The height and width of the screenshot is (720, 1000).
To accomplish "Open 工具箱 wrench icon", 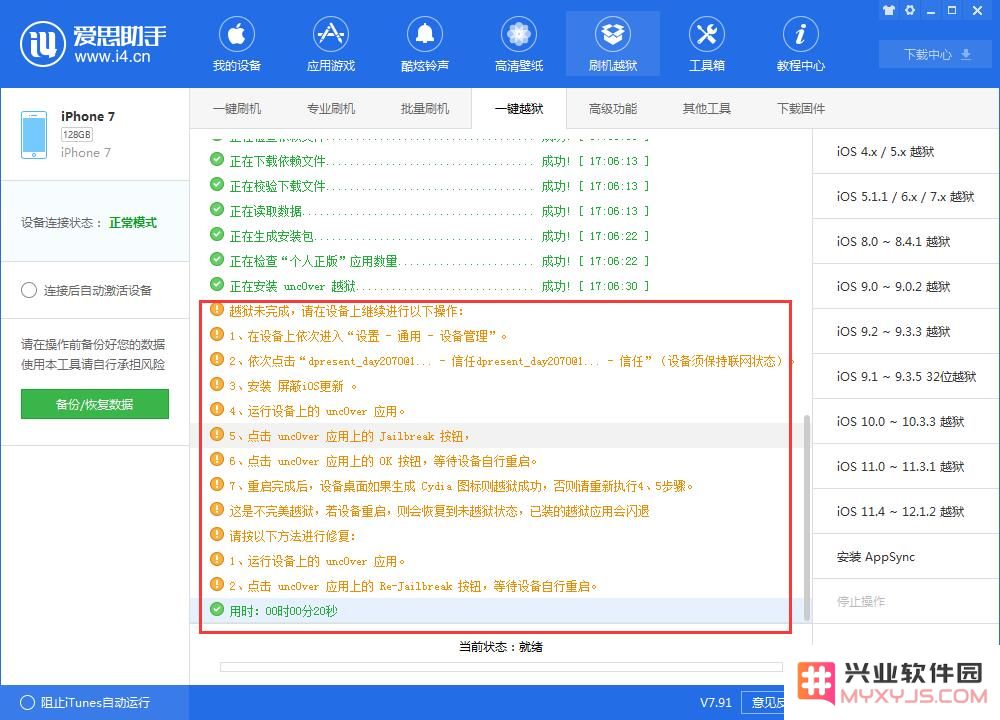I will coord(707,34).
